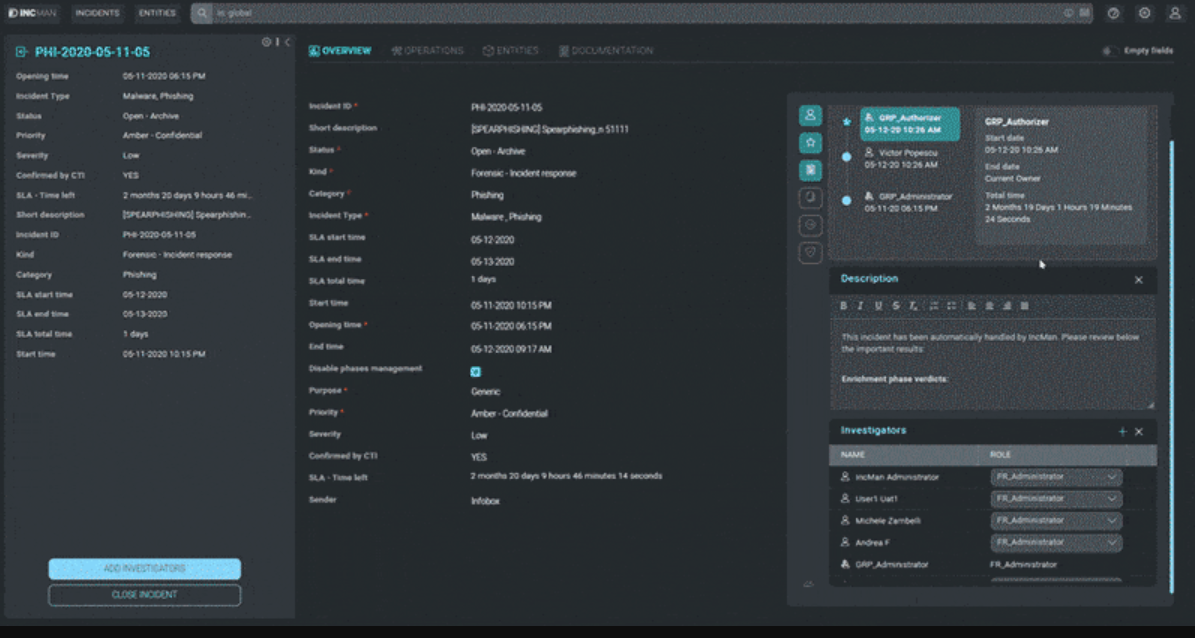Select the document icon in widget side strip
Screen dimensions: 1195x638
(x=810, y=170)
